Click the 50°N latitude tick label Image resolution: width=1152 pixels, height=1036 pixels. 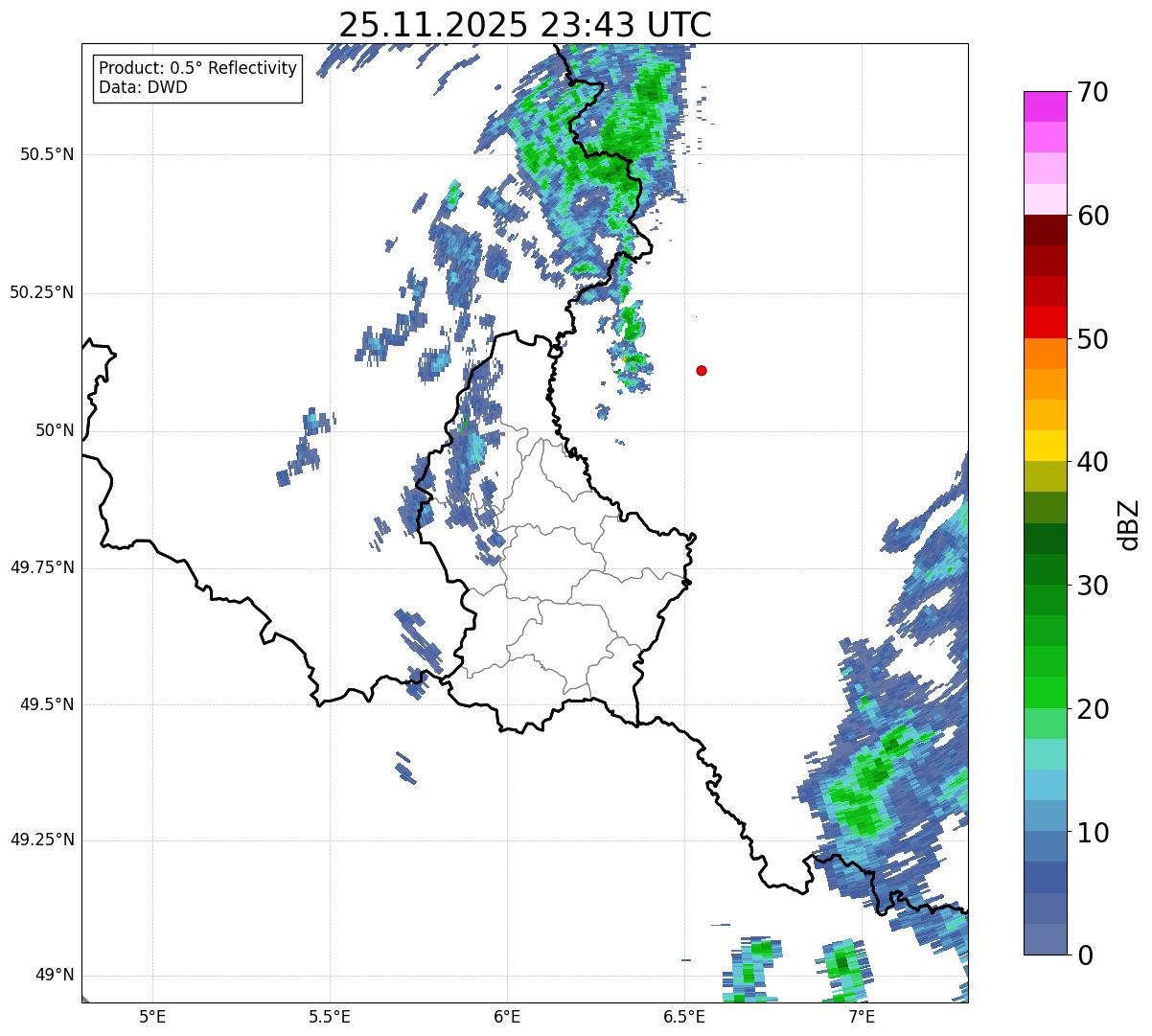tap(55, 431)
